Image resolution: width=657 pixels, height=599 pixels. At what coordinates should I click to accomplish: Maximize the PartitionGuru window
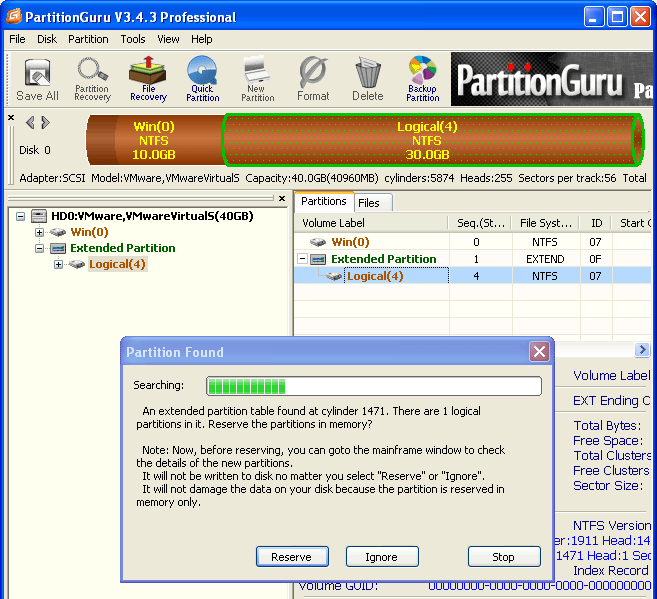pos(617,16)
